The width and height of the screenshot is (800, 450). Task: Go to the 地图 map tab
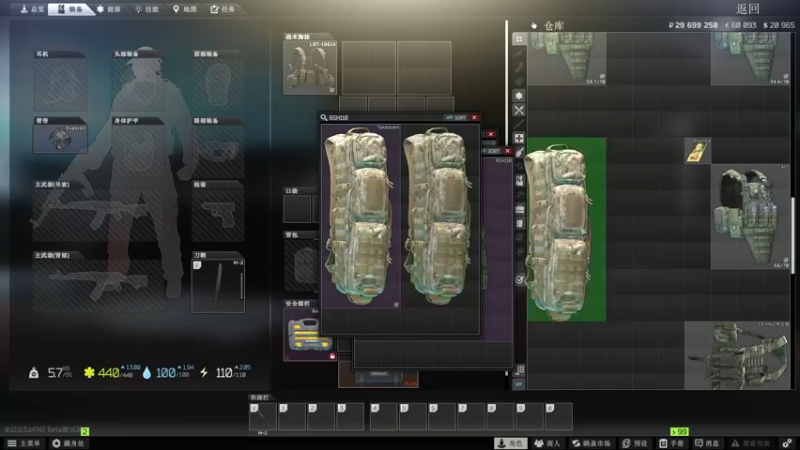[x=184, y=9]
